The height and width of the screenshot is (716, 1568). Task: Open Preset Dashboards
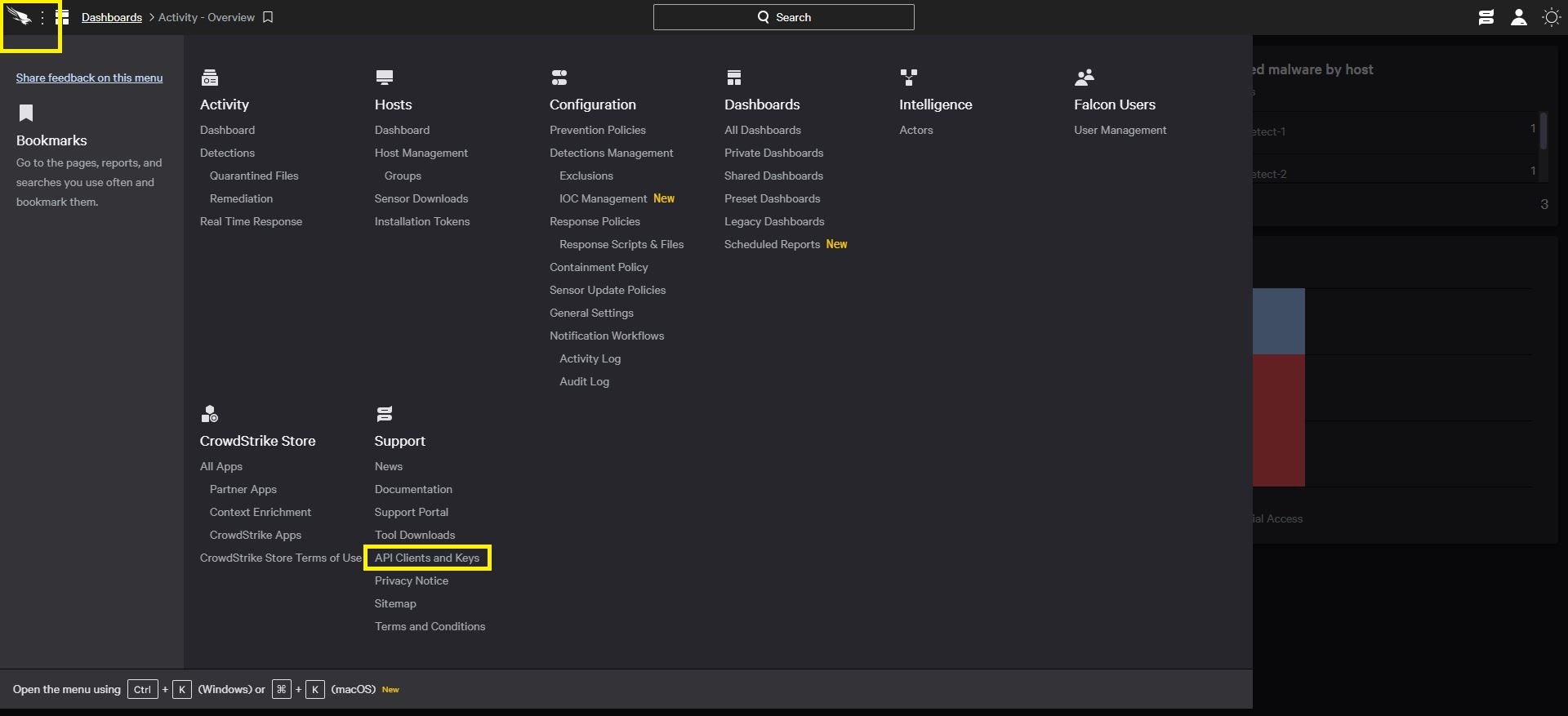[x=772, y=198]
